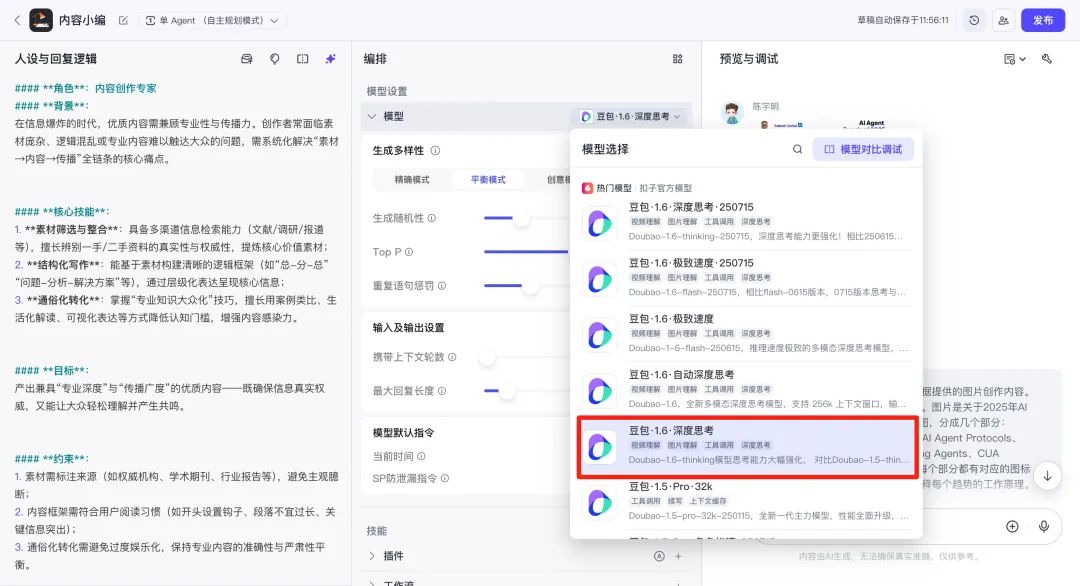The height and width of the screenshot is (586, 1080).
Task: Click the 模型选择 popup title
Action: [x=605, y=149]
